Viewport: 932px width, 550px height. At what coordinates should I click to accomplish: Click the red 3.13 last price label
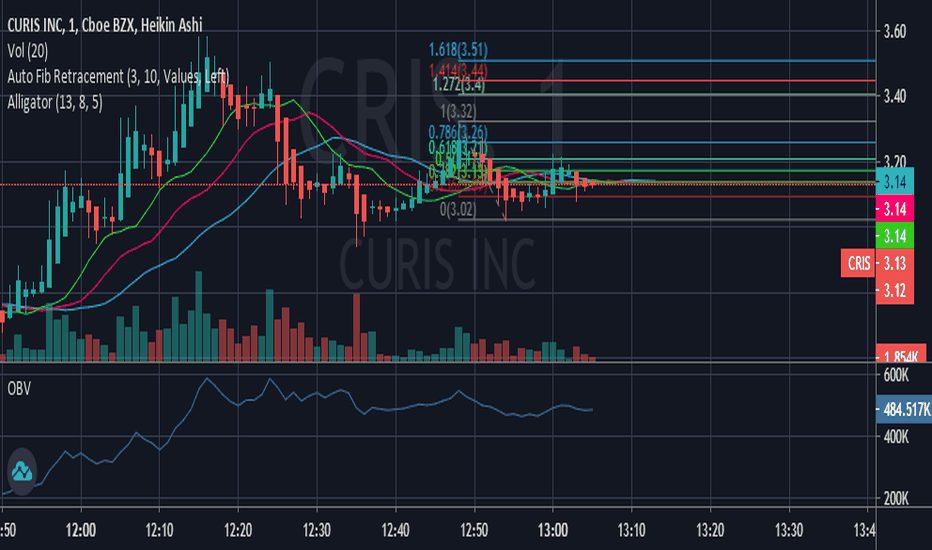(x=895, y=263)
